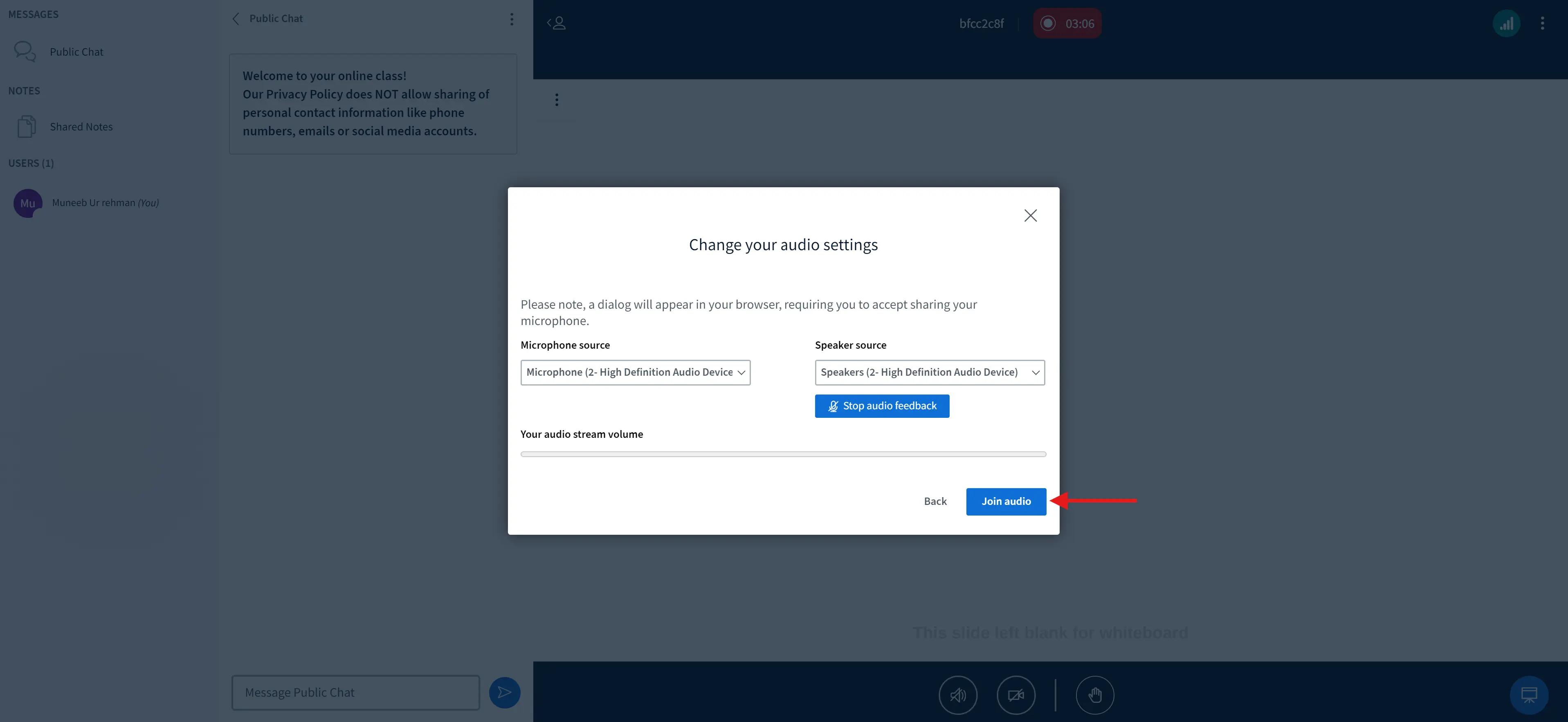This screenshot has width=1568, height=722.
Task: Open Shared Notes panel
Action: pos(81,126)
